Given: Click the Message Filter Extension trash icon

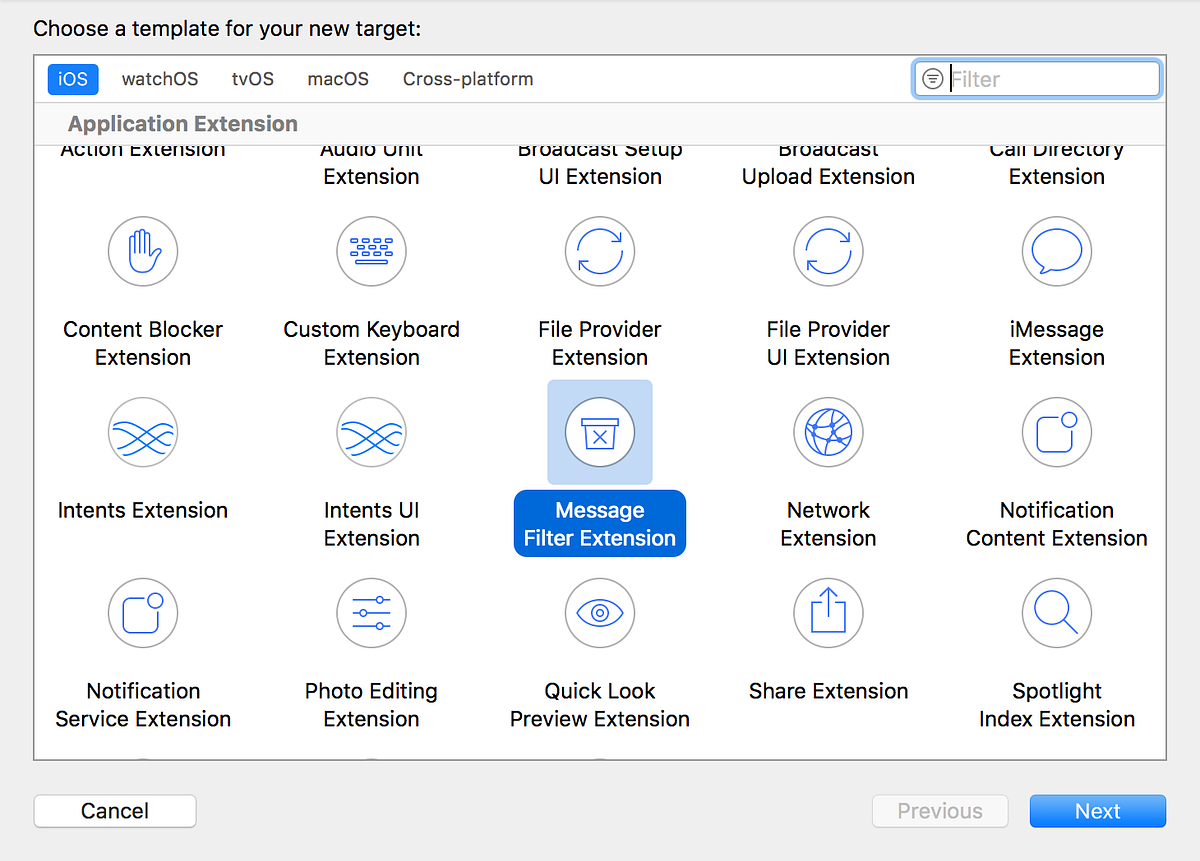Looking at the screenshot, I should coord(600,432).
